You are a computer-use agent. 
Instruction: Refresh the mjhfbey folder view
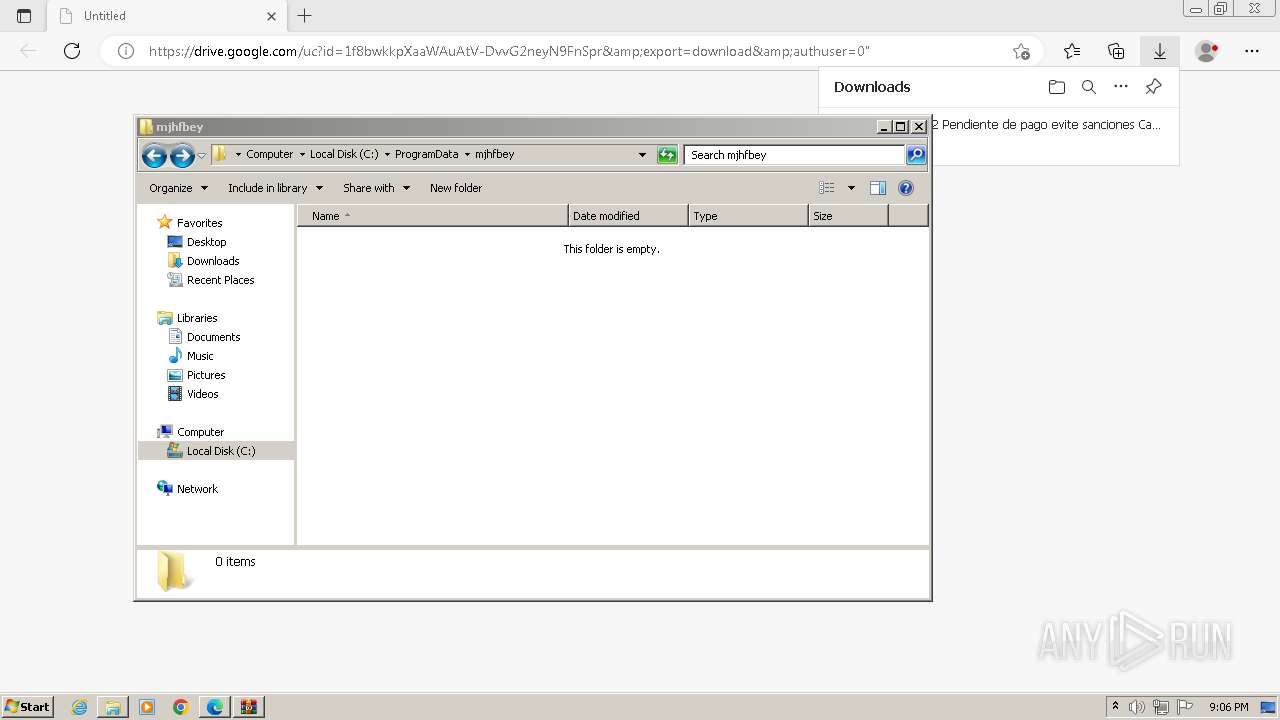click(x=667, y=155)
